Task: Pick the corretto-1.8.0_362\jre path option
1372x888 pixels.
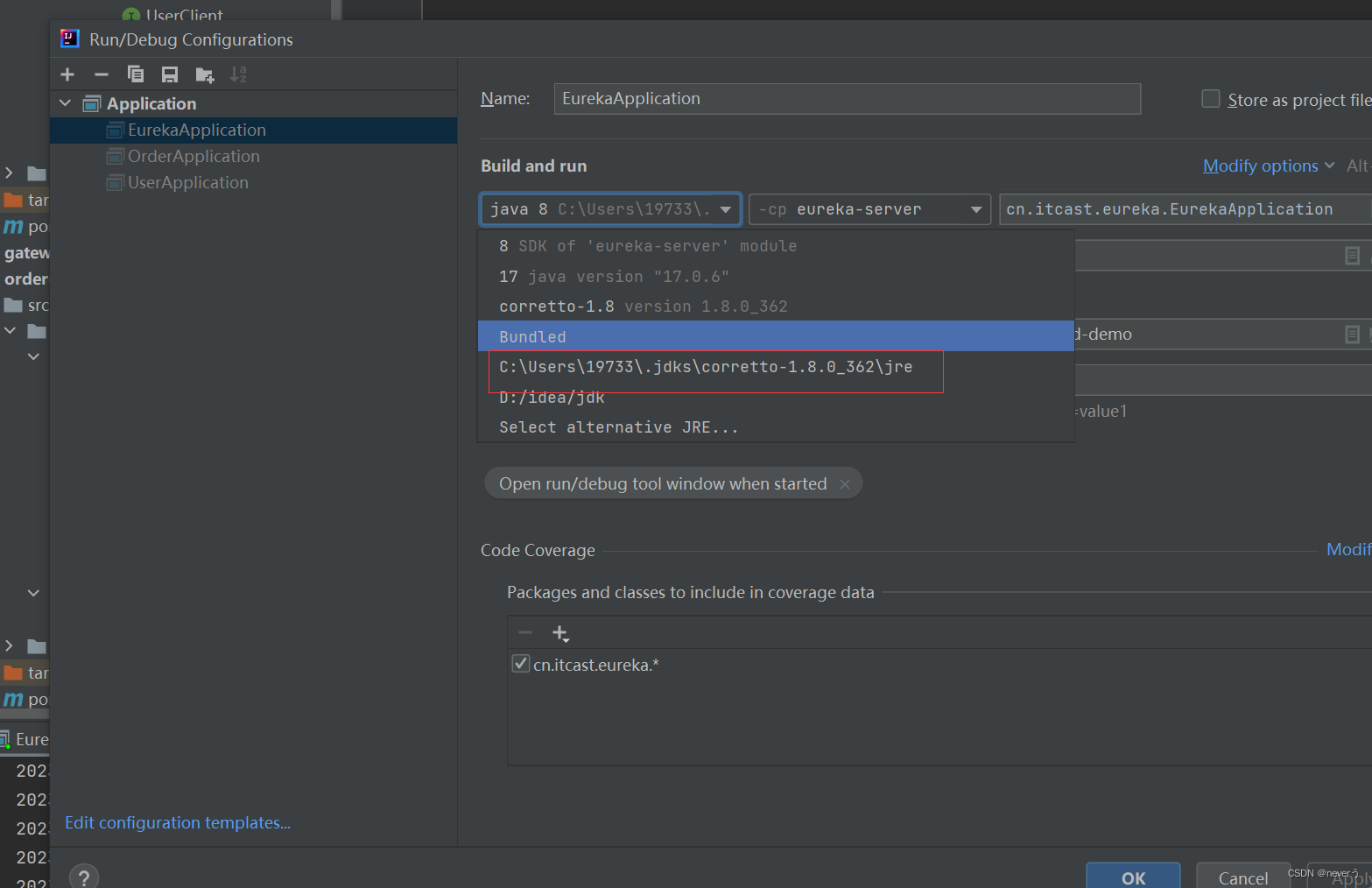Action: 776,367
